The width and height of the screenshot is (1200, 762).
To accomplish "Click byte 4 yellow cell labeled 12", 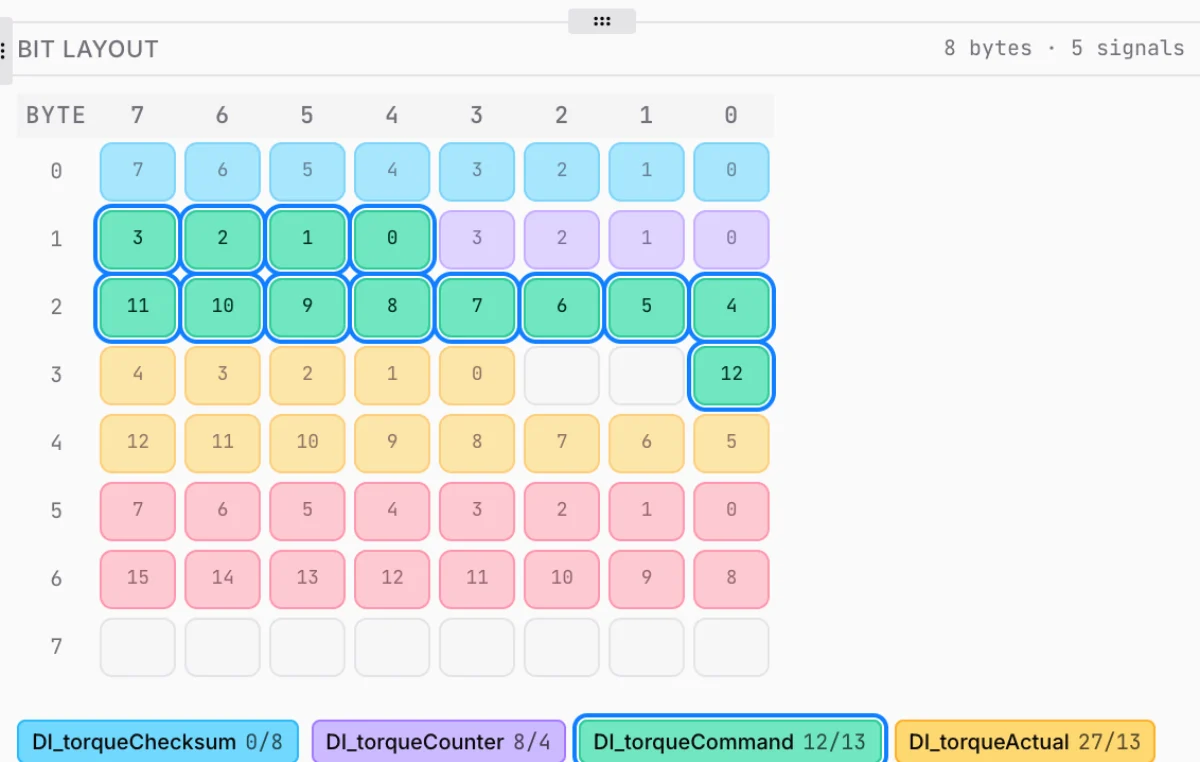I will coord(138,442).
